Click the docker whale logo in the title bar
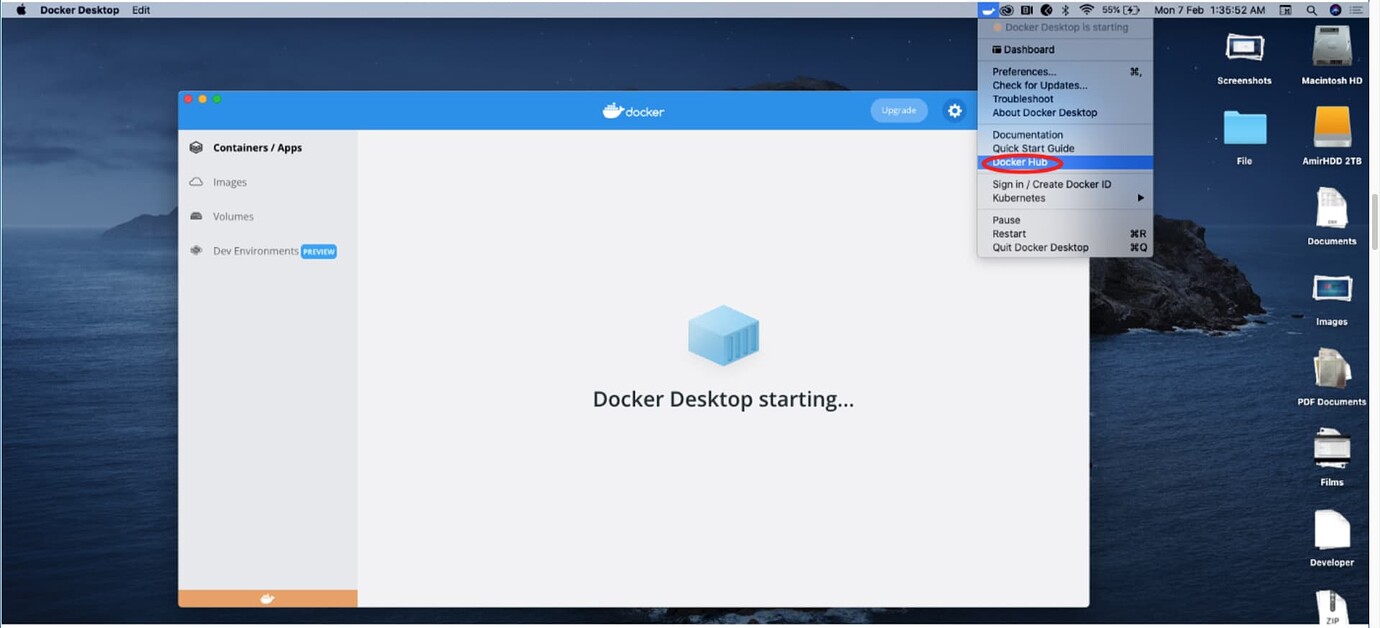This screenshot has width=1380, height=628. [632, 111]
